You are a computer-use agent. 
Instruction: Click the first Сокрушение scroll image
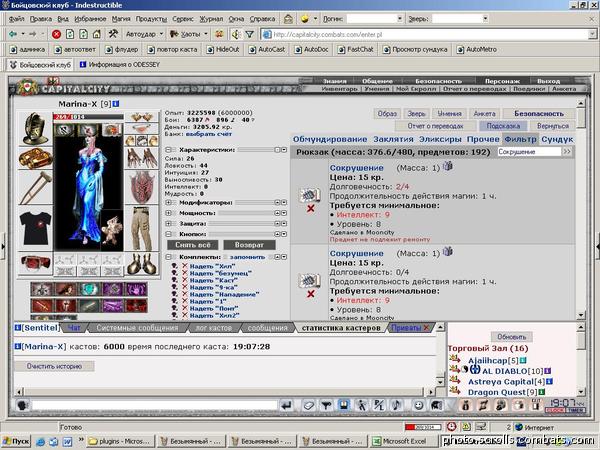point(309,194)
